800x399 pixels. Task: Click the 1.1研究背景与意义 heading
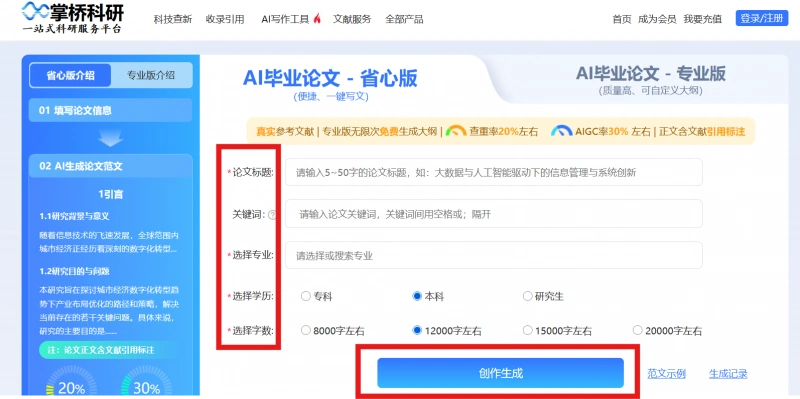point(74,216)
